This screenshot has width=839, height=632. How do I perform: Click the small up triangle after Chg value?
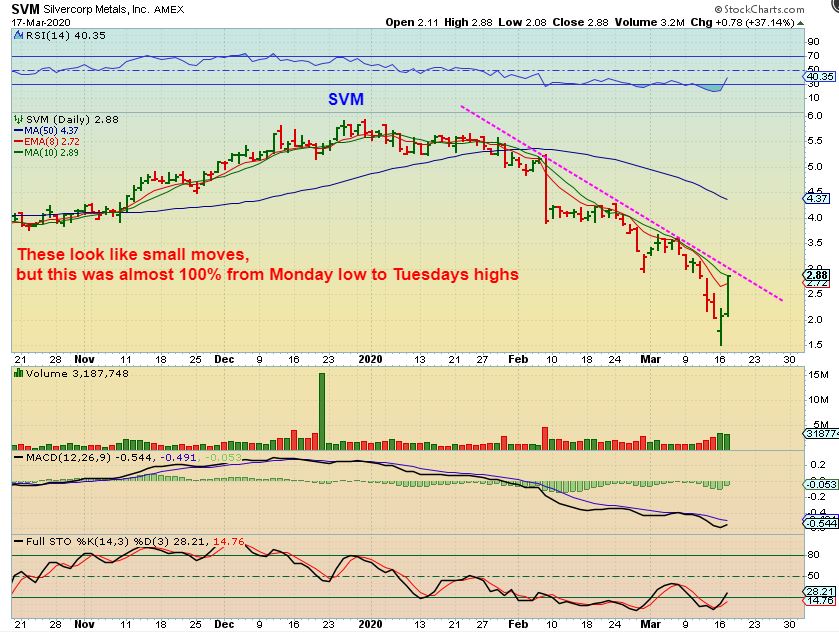point(800,23)
